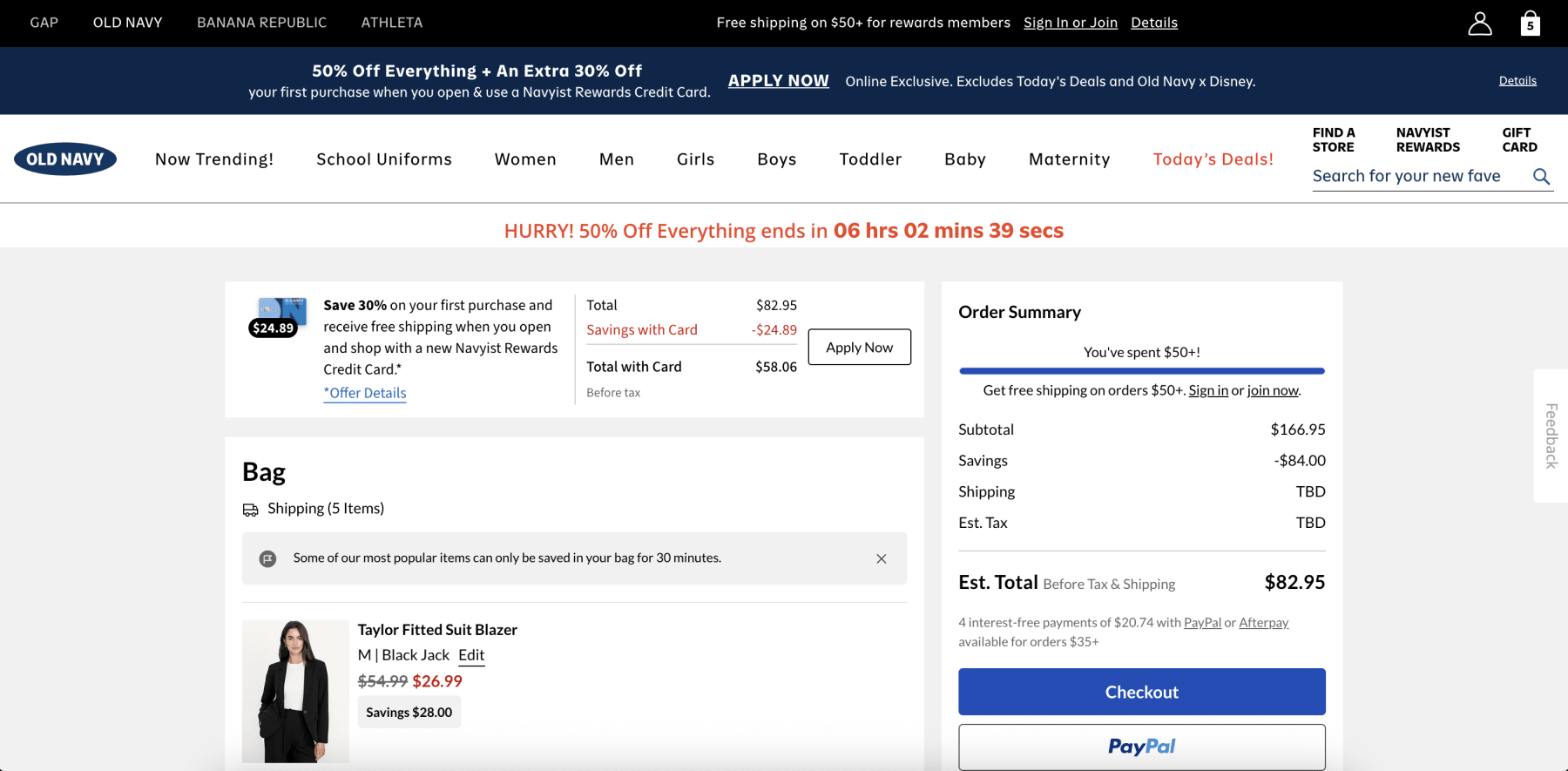This screenshot has width=1568, height=771.
Task: Click the Afterpay link in payments note
Action: click(x=1263, y=623)
